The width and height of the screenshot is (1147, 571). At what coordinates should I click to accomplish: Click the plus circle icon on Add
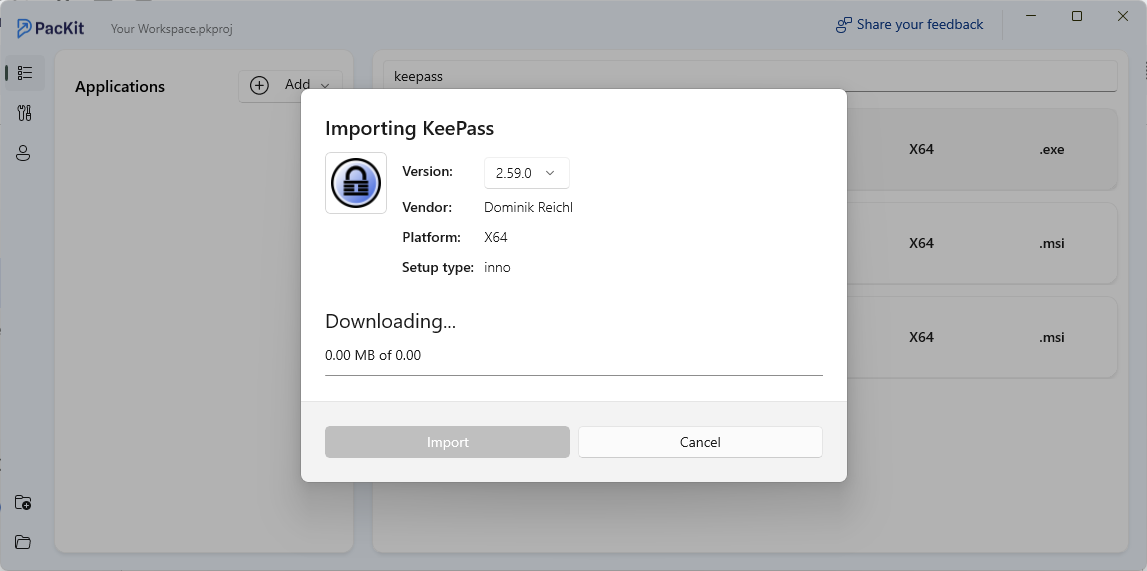tap(259, 85)
